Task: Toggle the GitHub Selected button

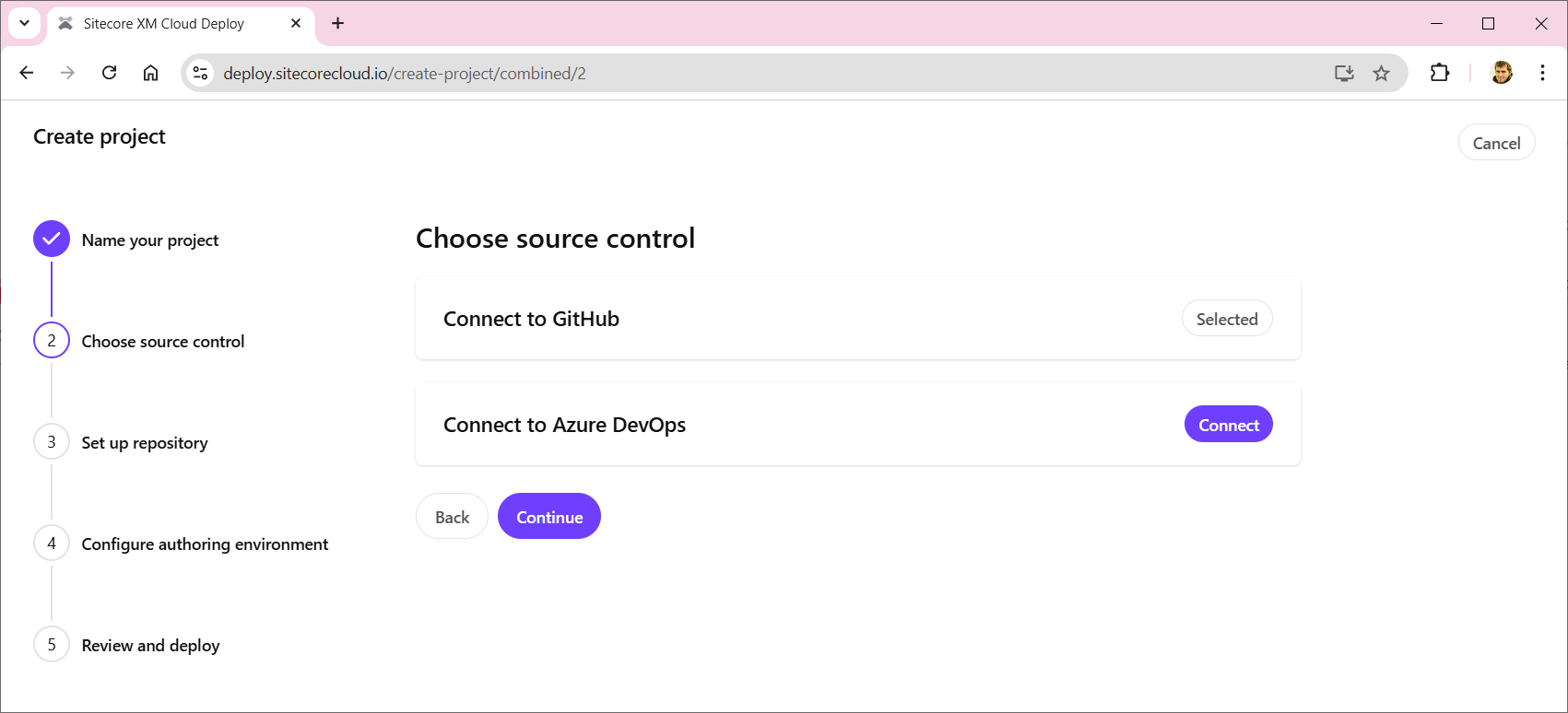Action: tap(1226, 319)
